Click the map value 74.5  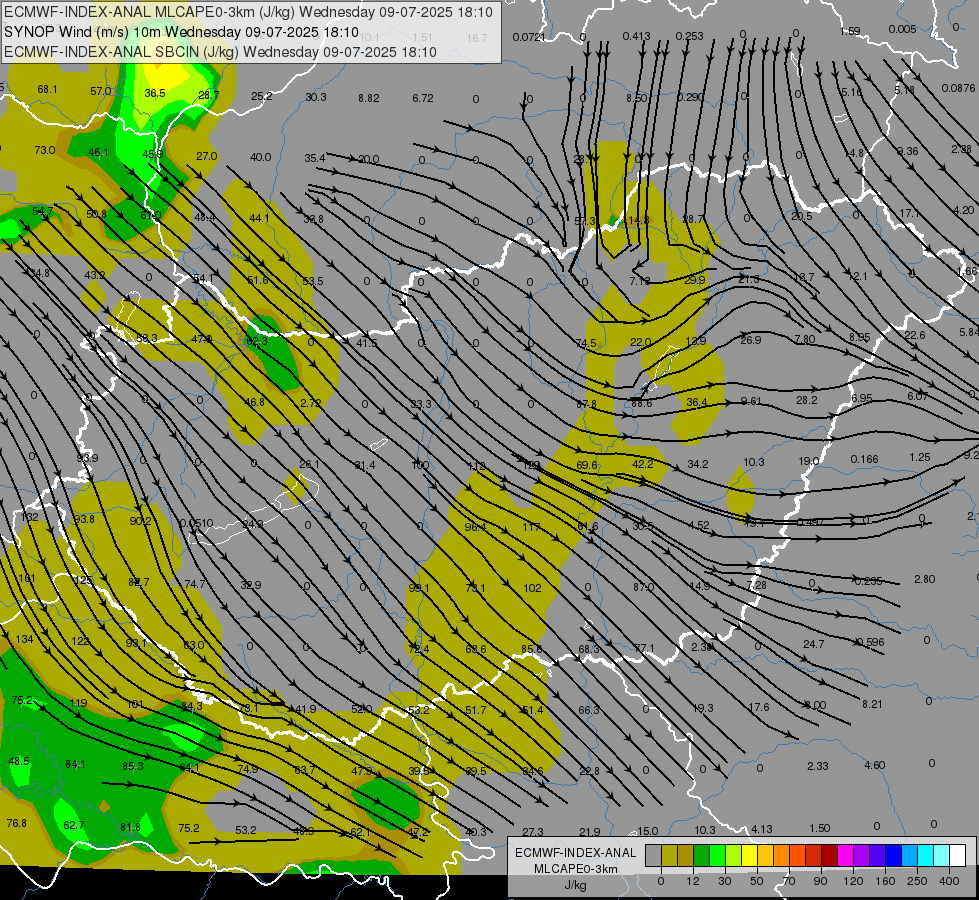(x=586, y=344)
